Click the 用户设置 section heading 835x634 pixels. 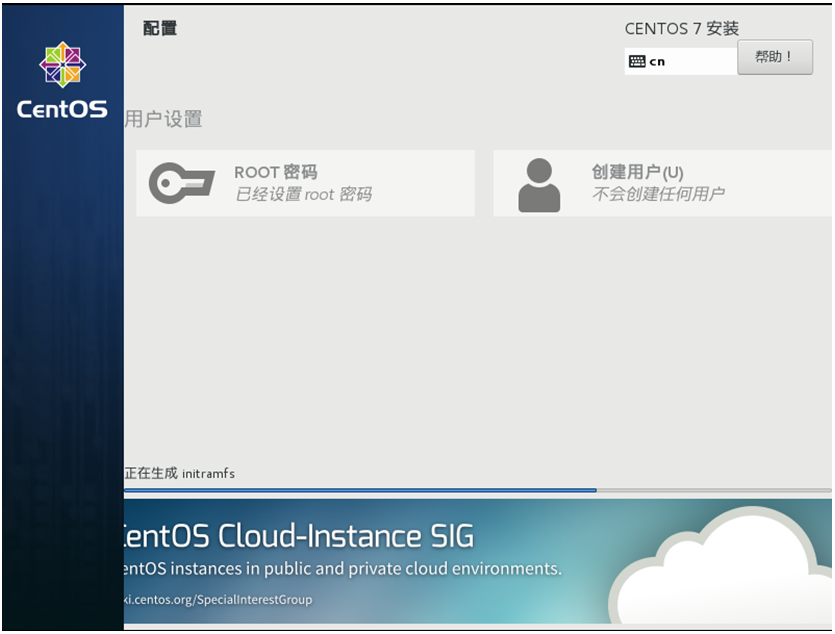tap(163, 119)
